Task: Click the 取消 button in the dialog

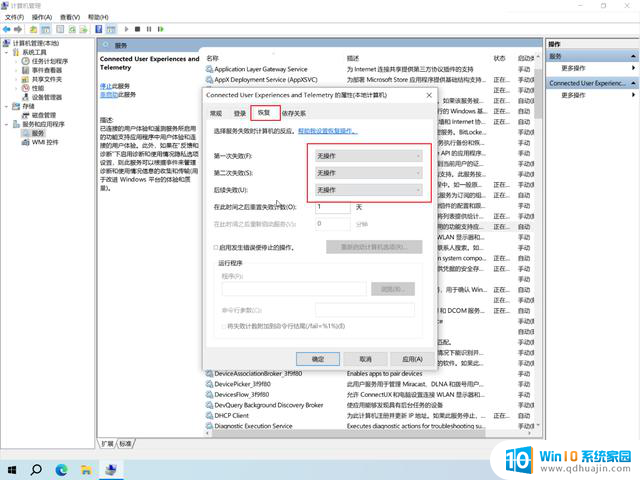Action: tap(365, 359)
